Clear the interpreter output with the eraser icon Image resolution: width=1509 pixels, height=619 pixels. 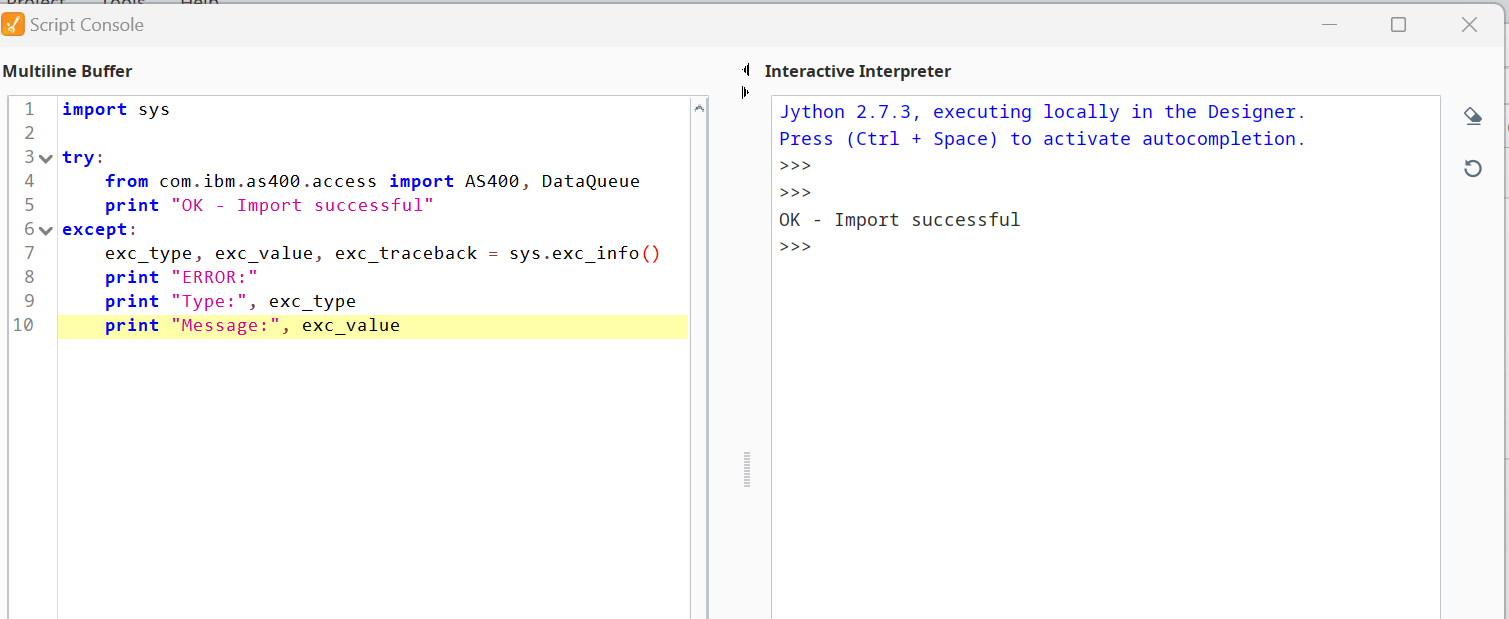[1472, 117]
